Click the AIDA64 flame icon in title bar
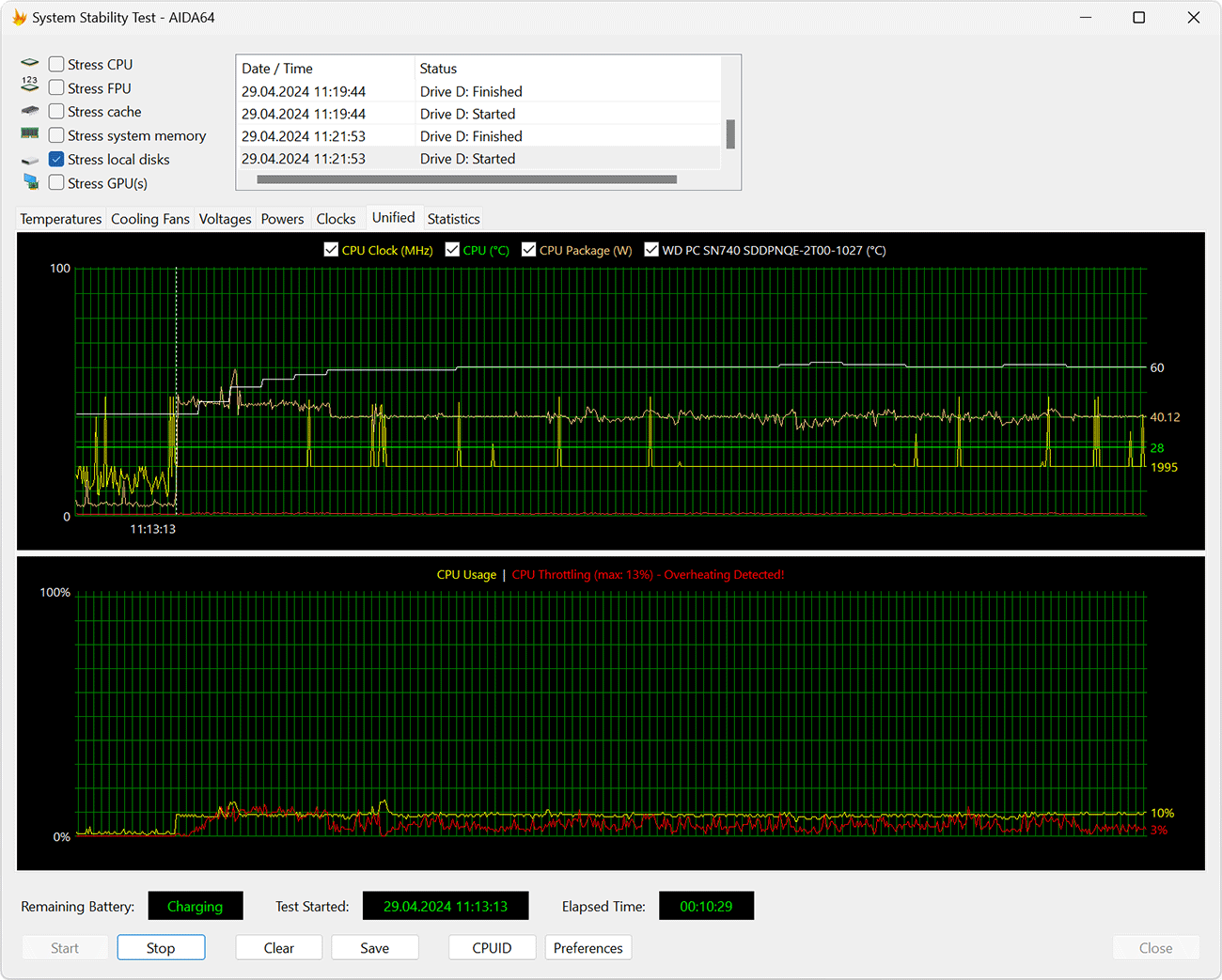The image size is (1222, 980). 19,18
